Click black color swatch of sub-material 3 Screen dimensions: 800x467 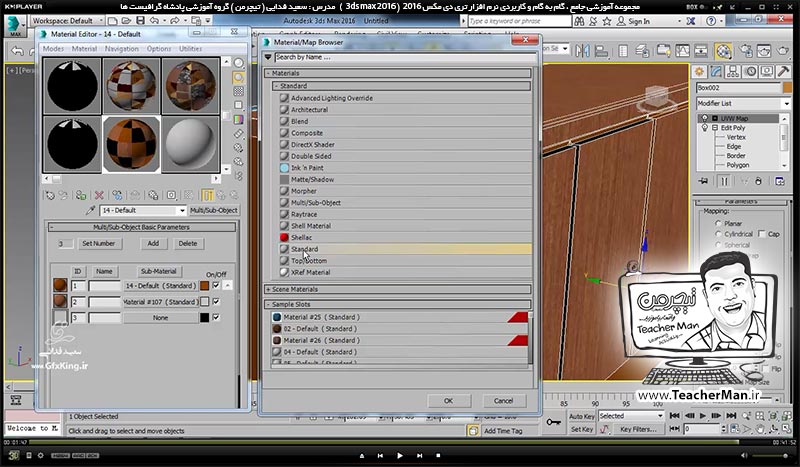[205, 317]
